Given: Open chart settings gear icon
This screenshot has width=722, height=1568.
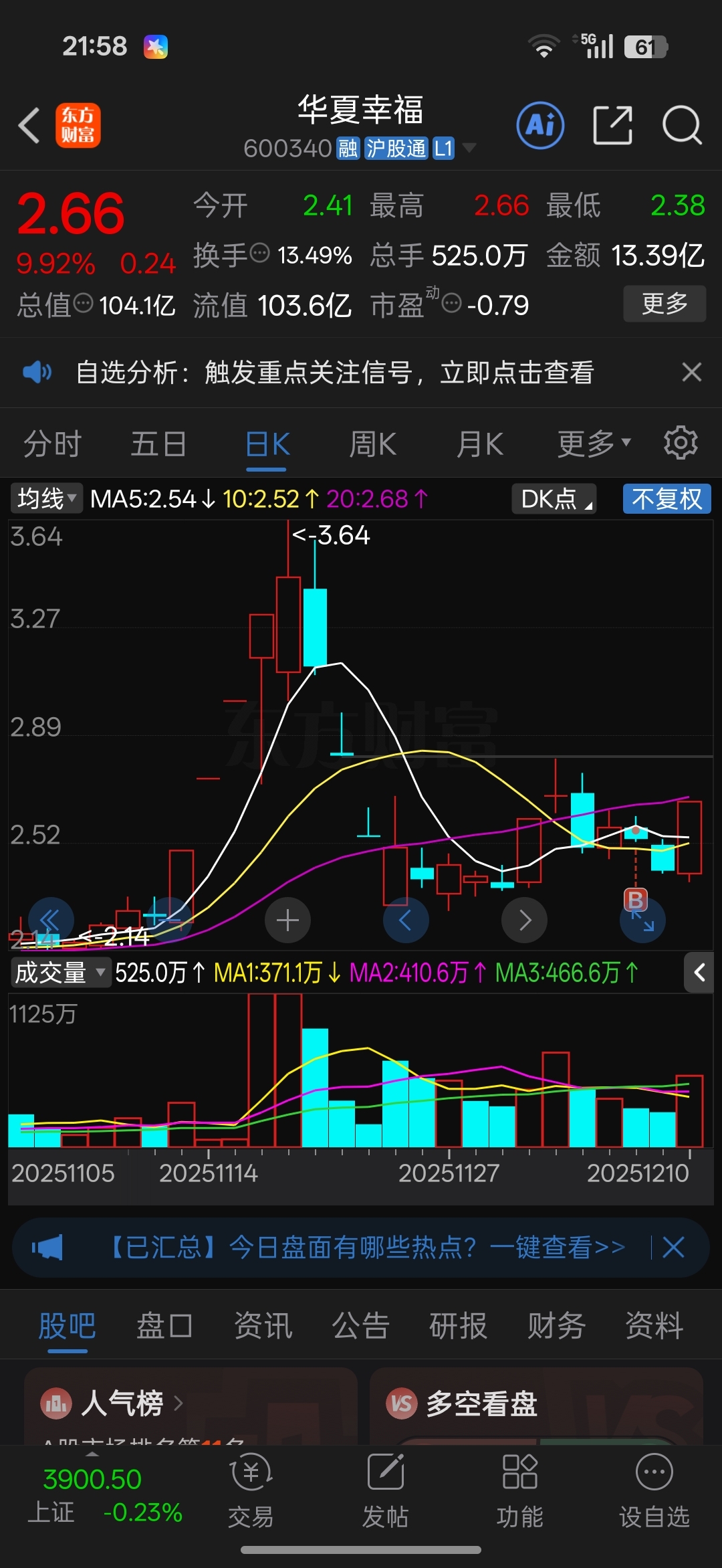Looking at the screenshot, I should point(681,443).
